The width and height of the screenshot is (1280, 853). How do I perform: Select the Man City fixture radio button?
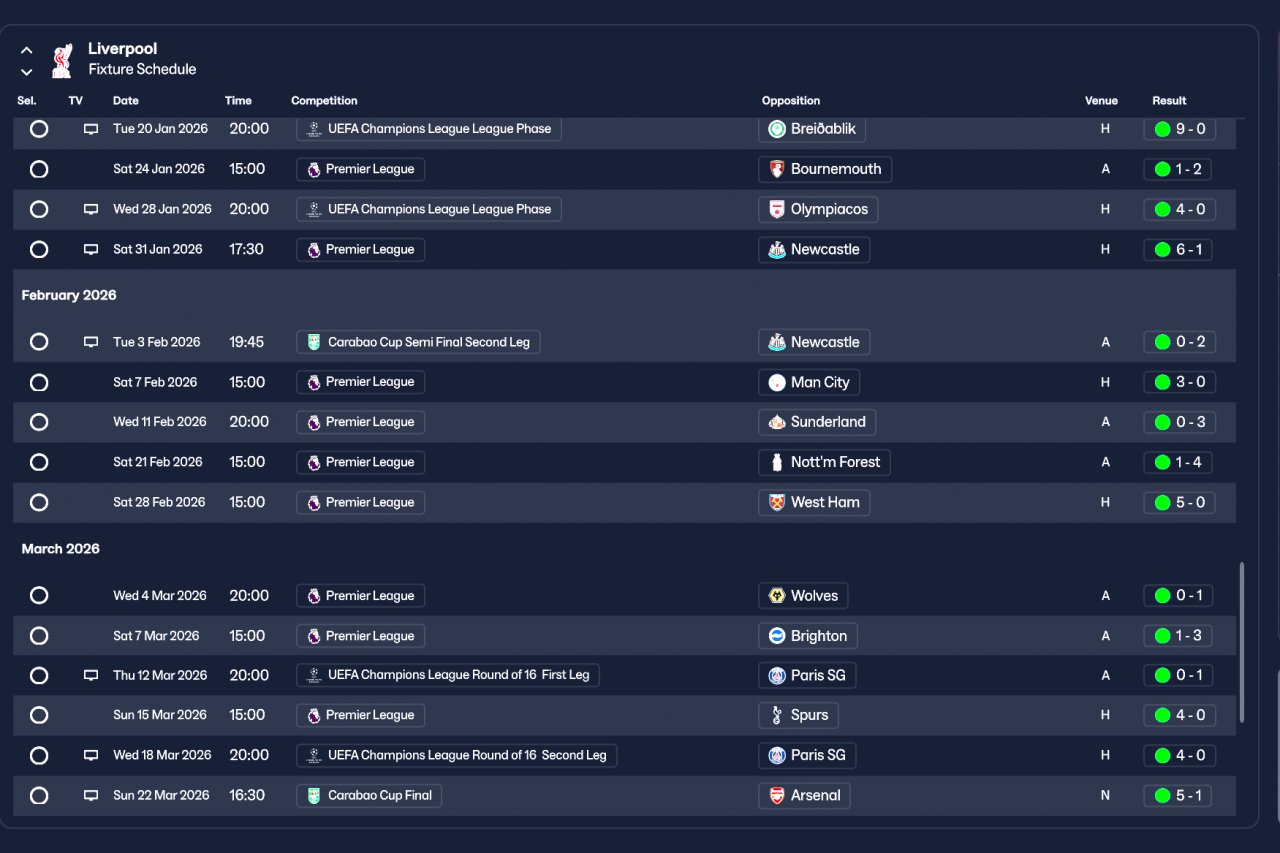click(39, 382)
